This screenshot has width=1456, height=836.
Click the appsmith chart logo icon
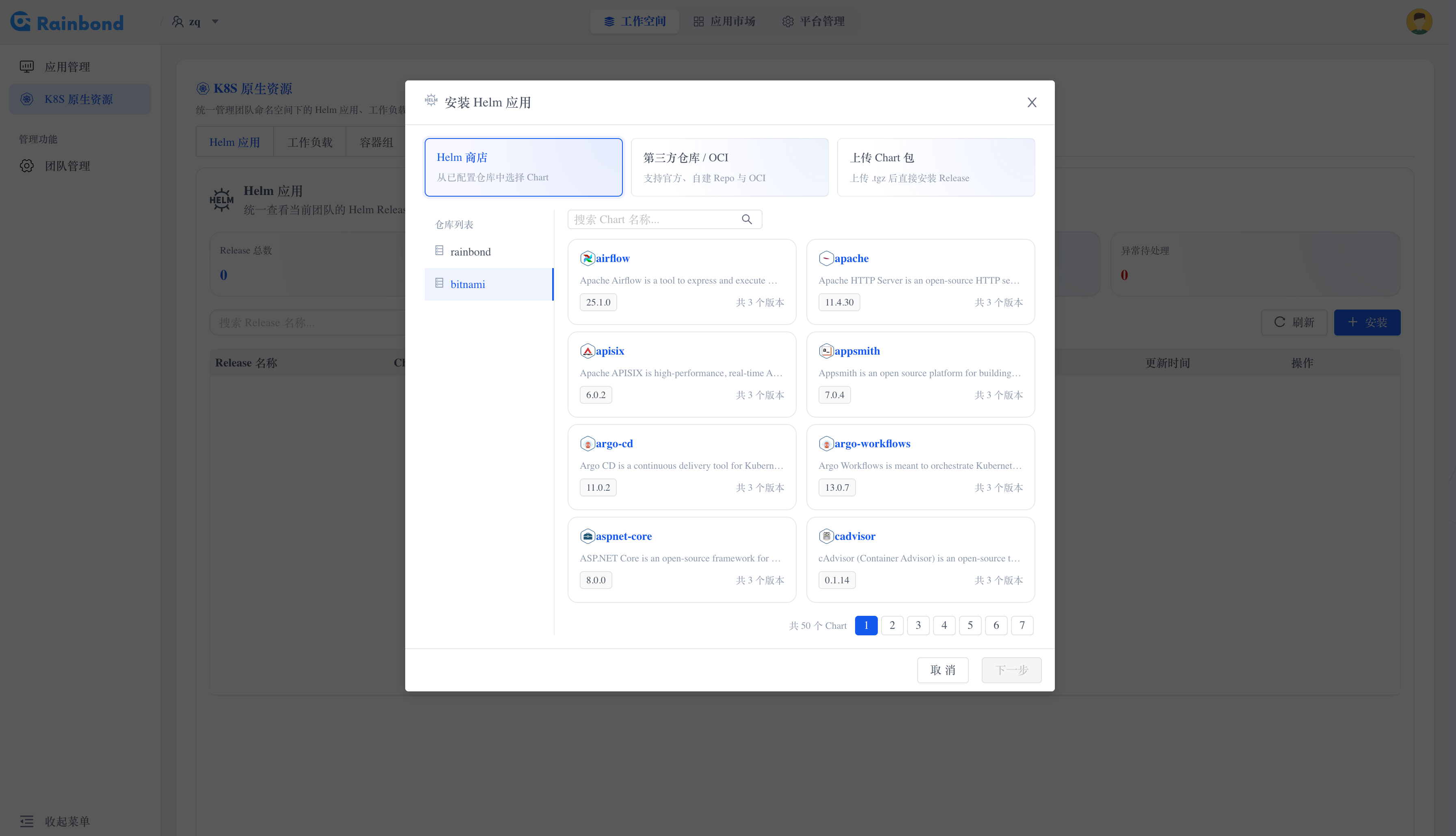point(826,351)
